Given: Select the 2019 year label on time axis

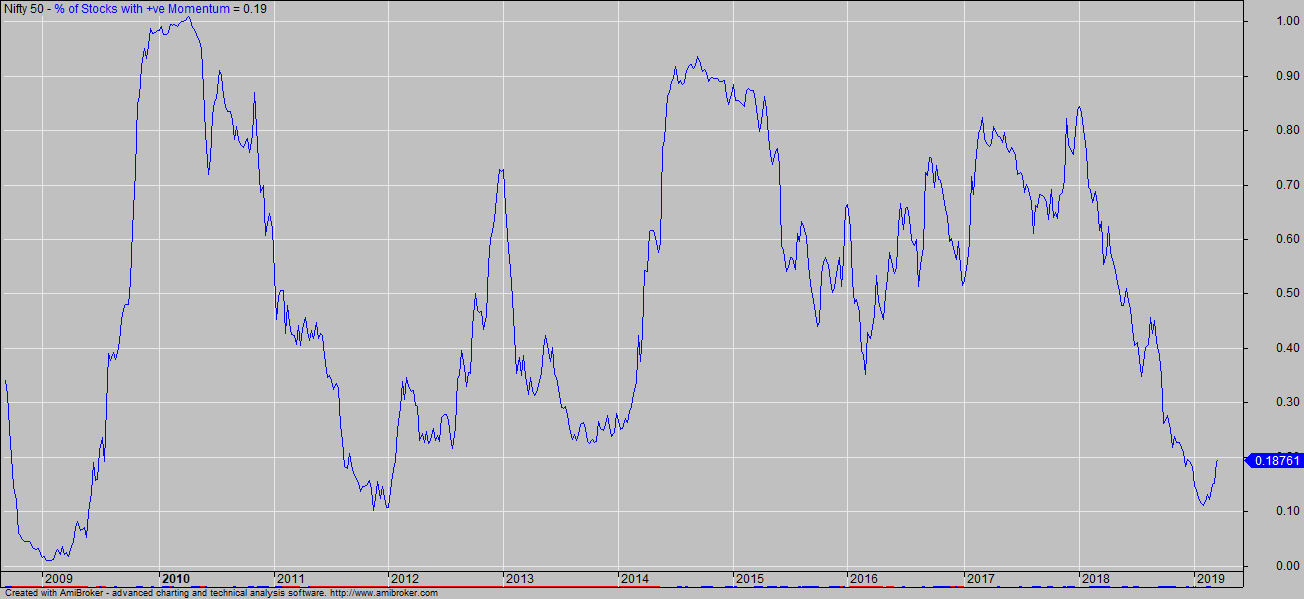Looking at the screenshot, I should coord(1210,578).
